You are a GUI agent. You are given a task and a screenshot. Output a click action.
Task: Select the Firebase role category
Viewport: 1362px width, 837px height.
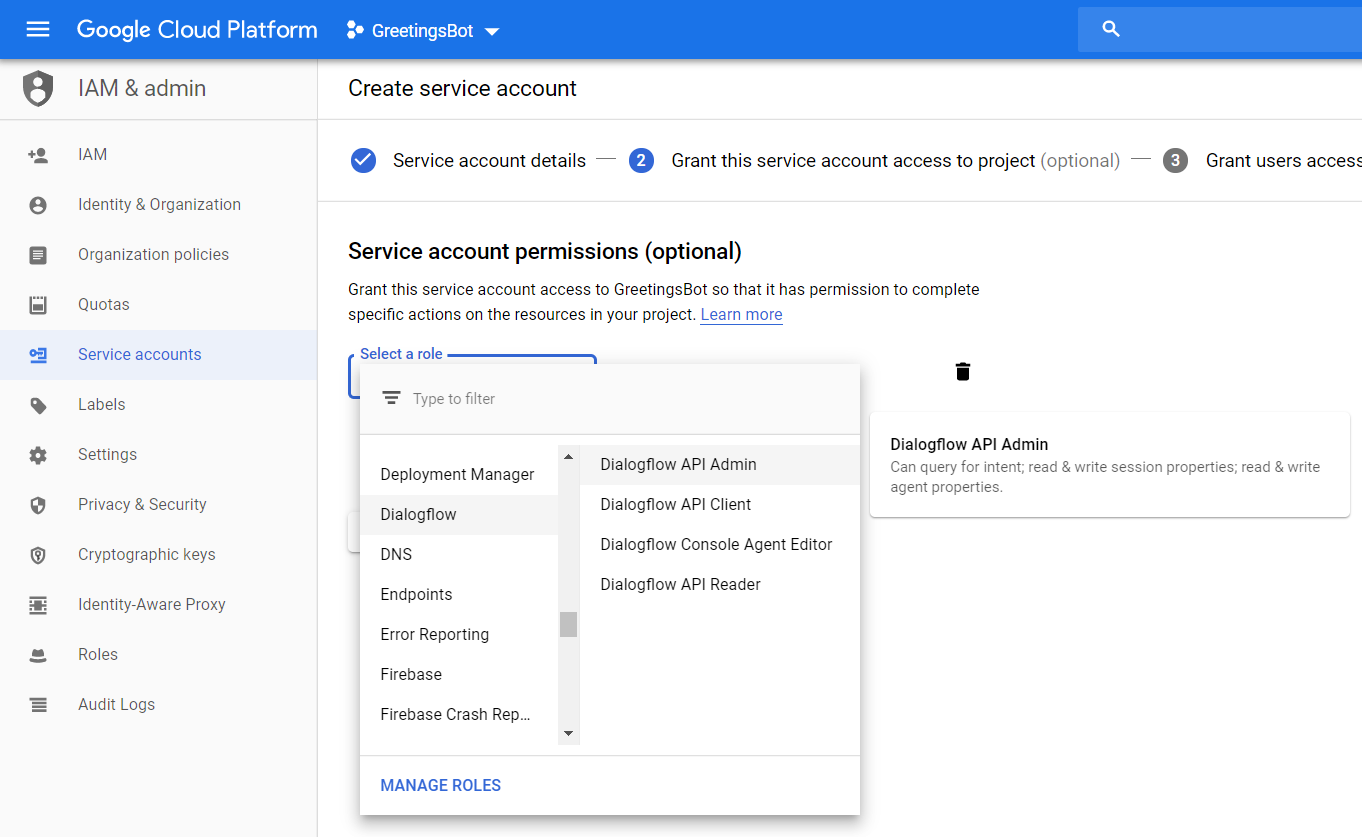pos(458,675)
